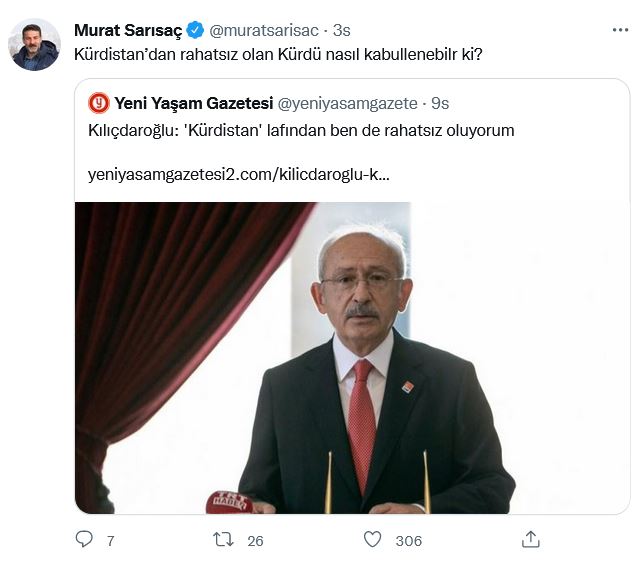Click the reply count number 7
The width and height of the screenshot is (641, 566).
(110, 540)
